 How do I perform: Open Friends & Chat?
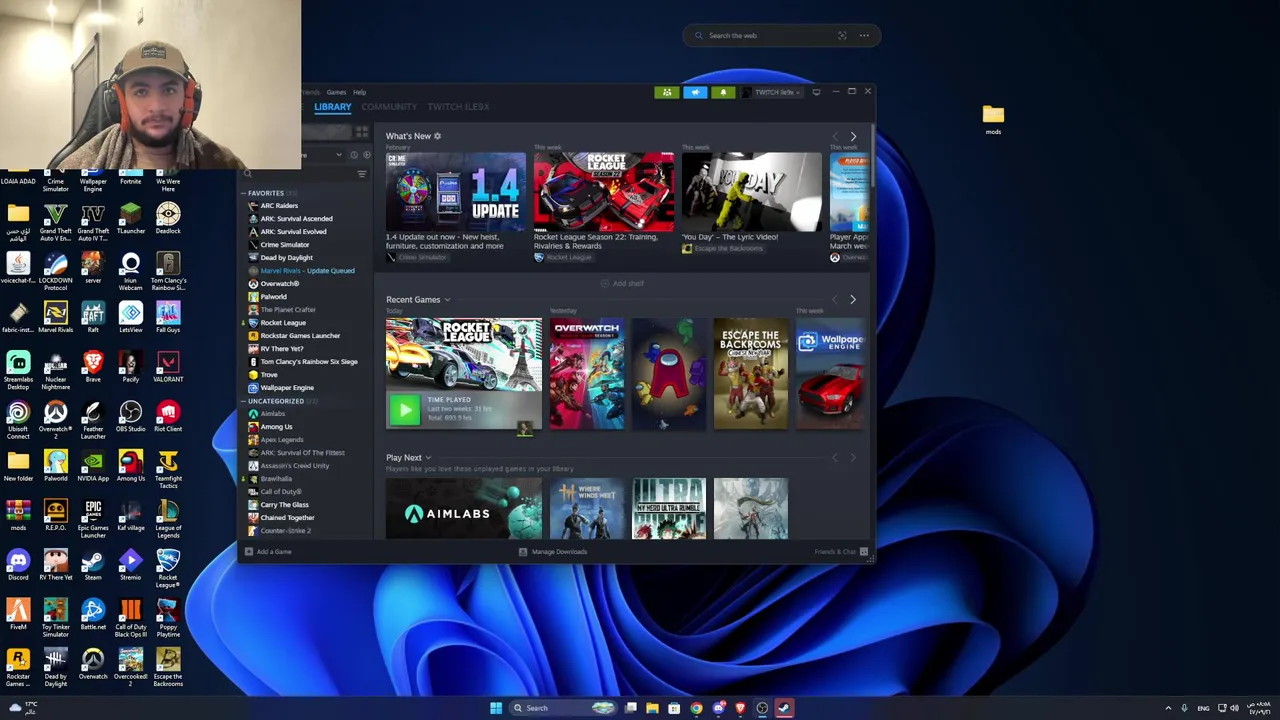pos(841,552)
